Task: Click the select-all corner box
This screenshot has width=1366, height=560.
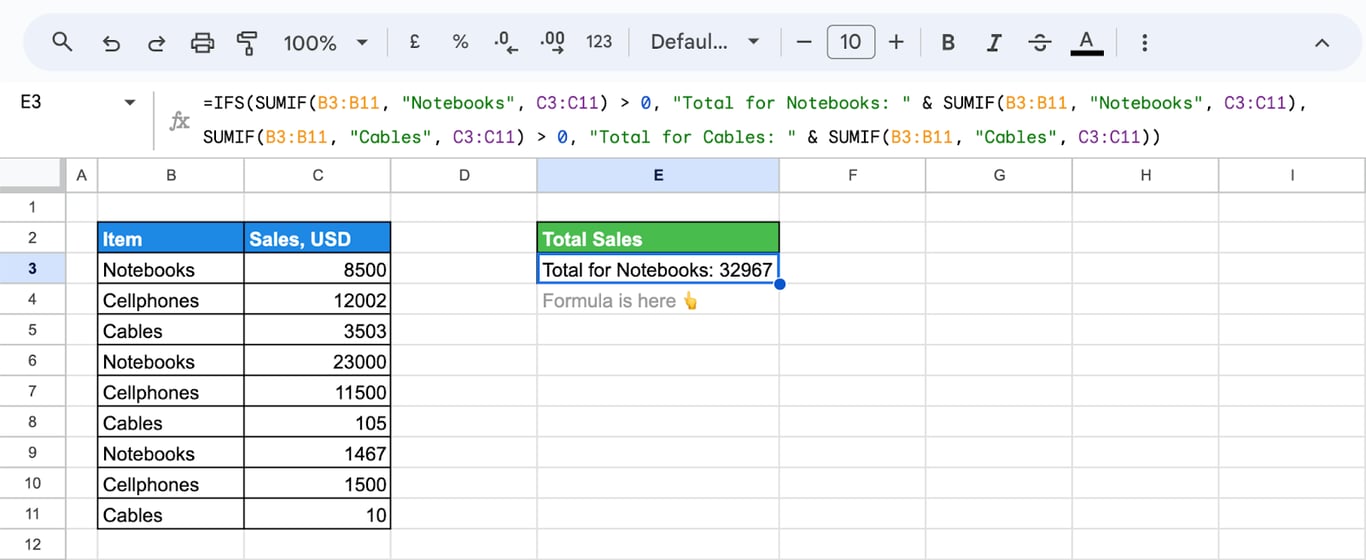Action: click(x=32, y=175)
